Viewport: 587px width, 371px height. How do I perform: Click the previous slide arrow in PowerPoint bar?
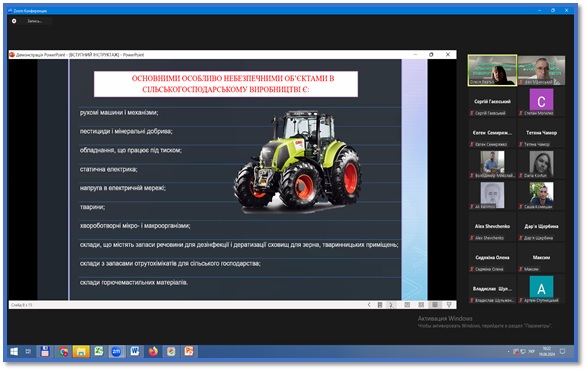coord(369,305)
